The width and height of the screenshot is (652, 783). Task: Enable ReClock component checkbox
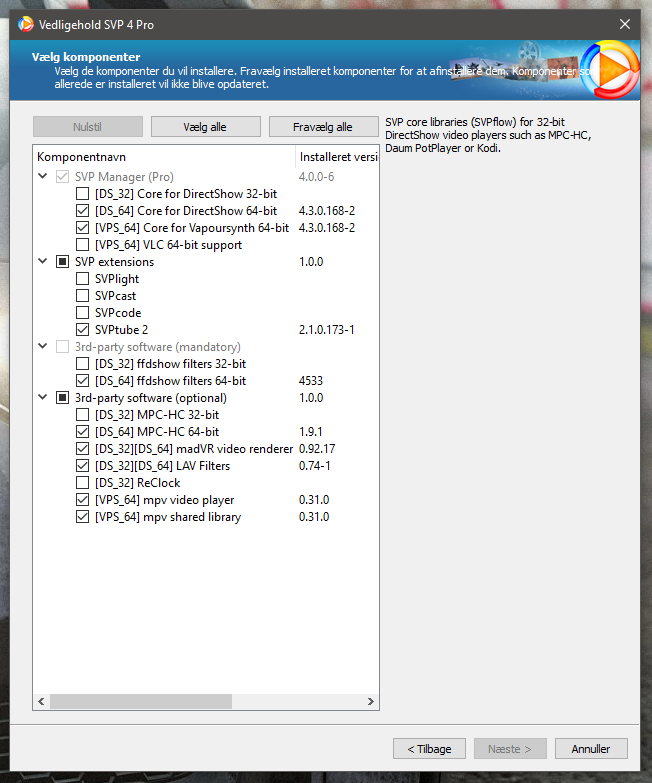click(83, 483)
